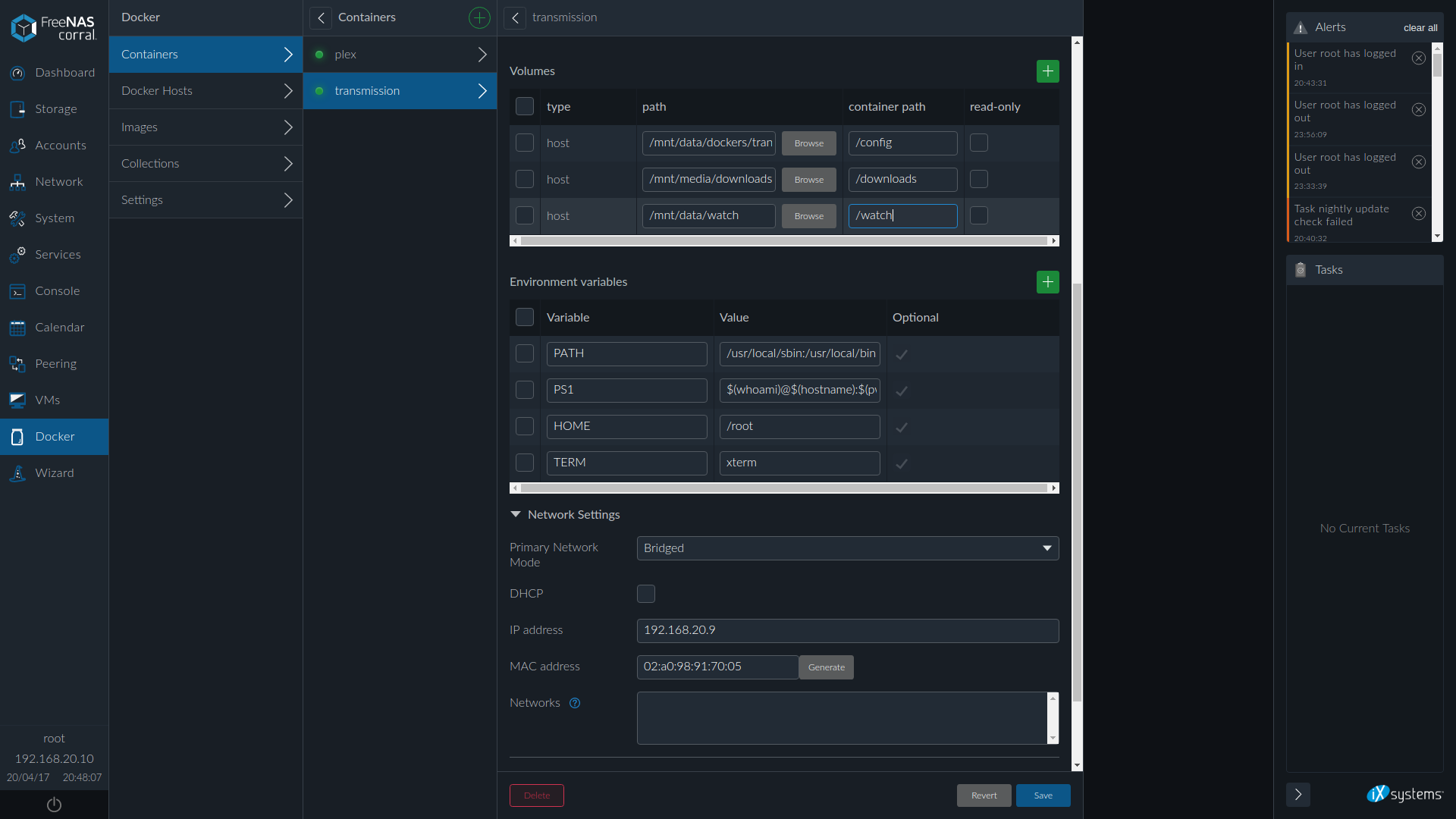Dismiss the nightly update failed alert
The height and width of the screenshot is (819, 1456).
pos(1418,214)
